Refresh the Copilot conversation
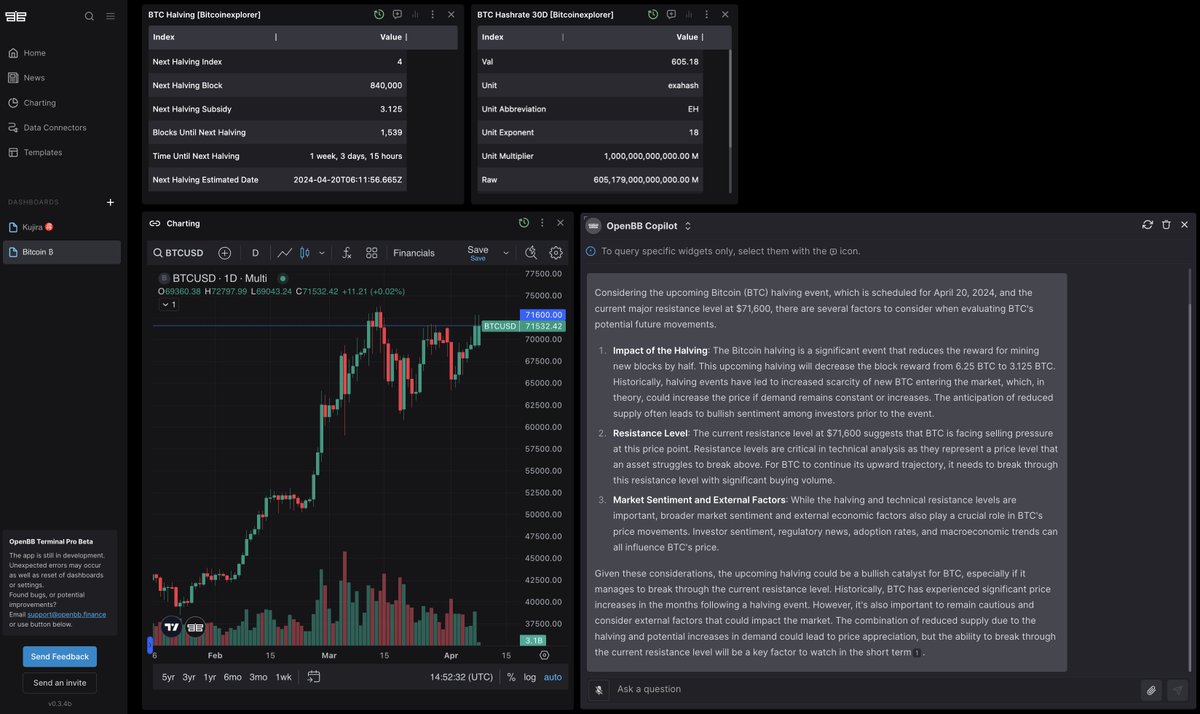Viewport: 1200px width, 714px height. 1148,225
